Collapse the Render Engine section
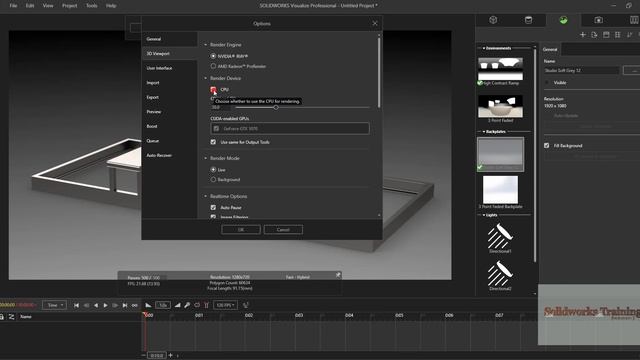 pyautogui.click(x=206, y=44)
